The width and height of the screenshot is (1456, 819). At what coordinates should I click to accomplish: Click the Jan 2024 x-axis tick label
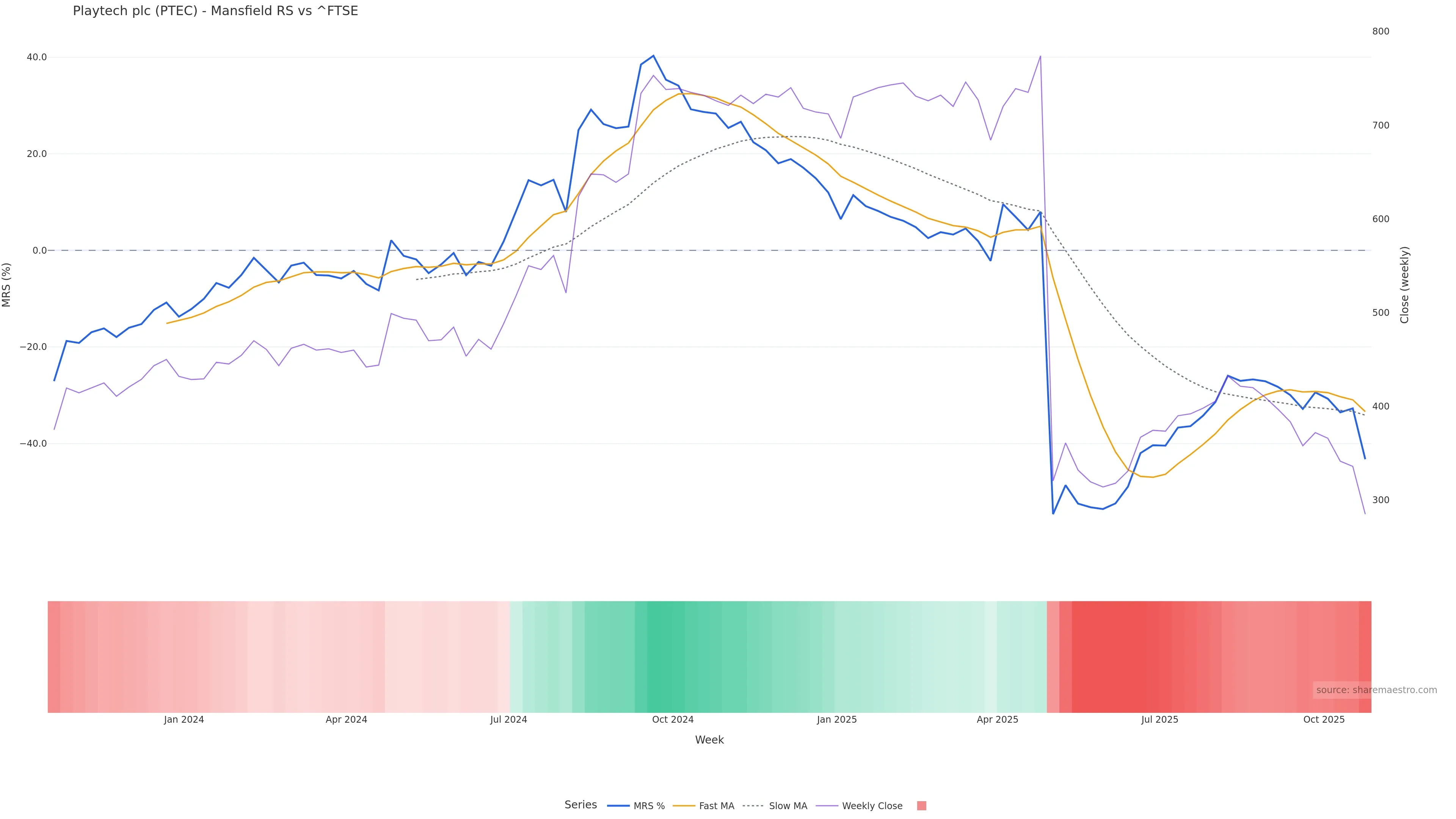(x=184, y=720)
